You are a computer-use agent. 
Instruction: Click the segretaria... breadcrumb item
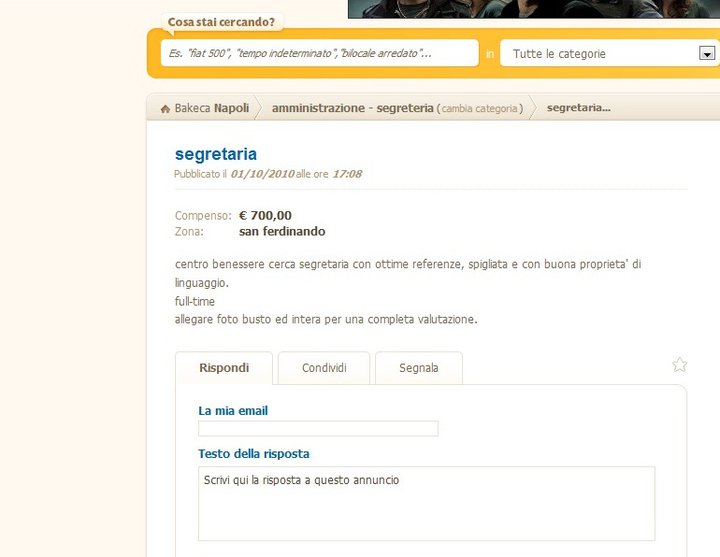click(x=579, y=108)
